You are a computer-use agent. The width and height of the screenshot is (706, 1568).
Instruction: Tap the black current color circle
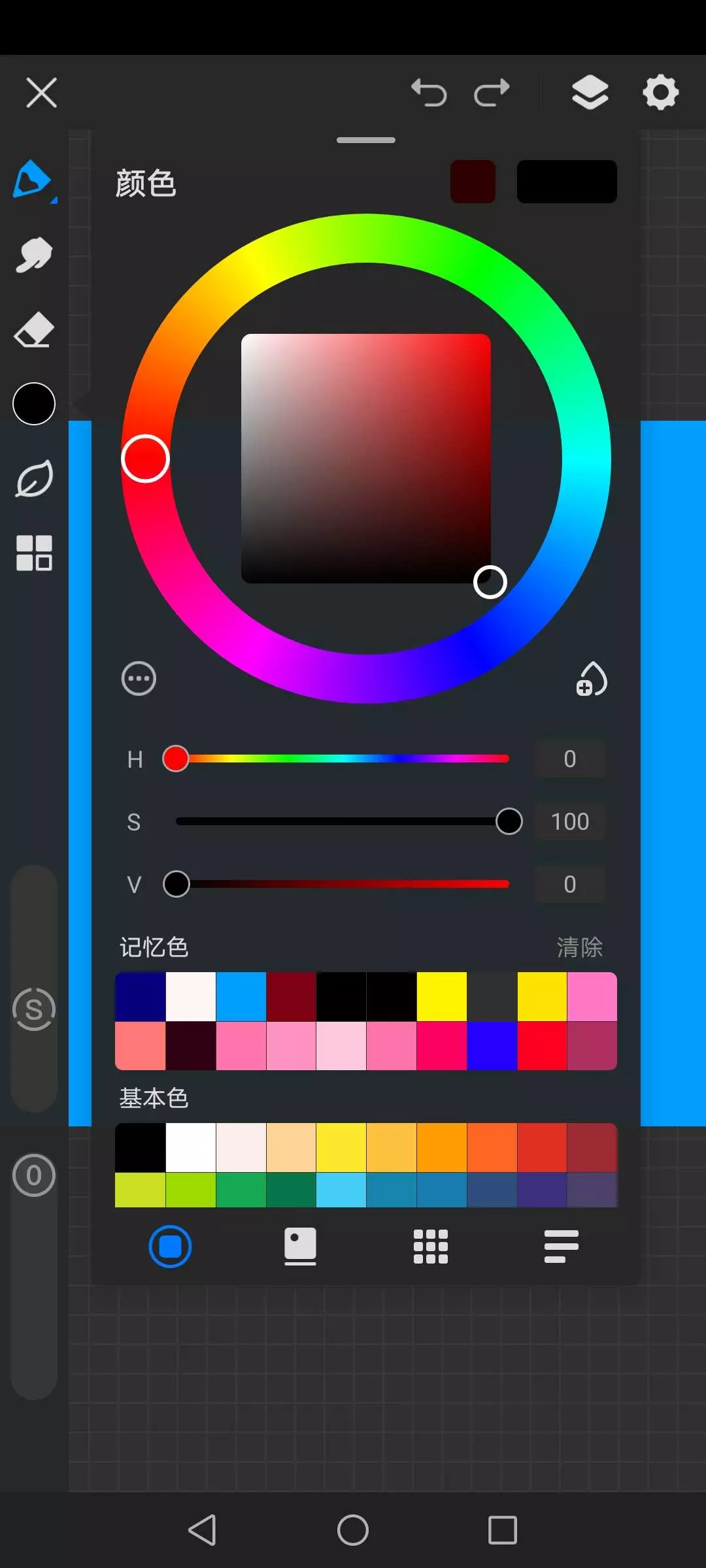(34, 404)
